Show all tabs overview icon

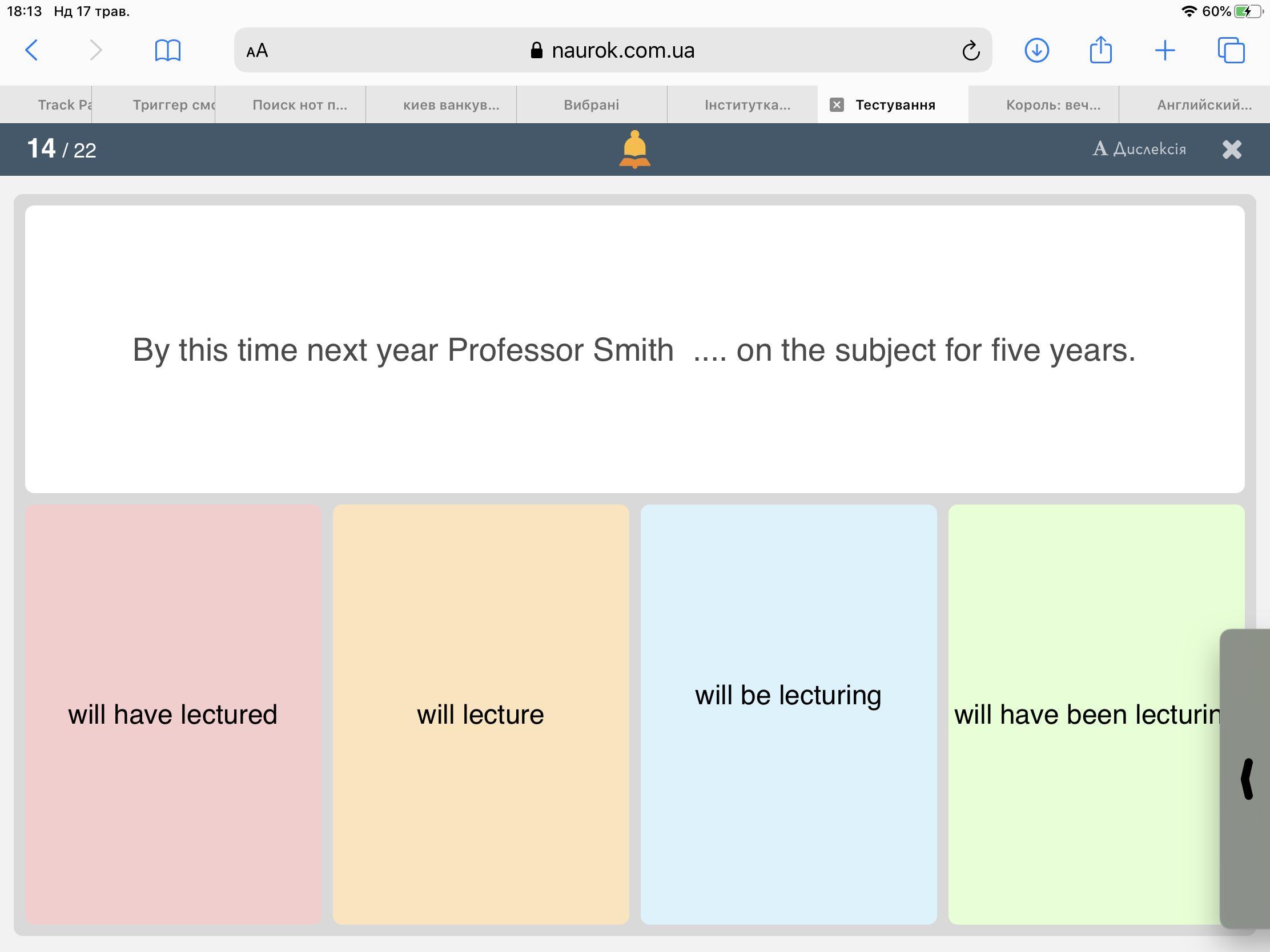tap(1231, 50)
